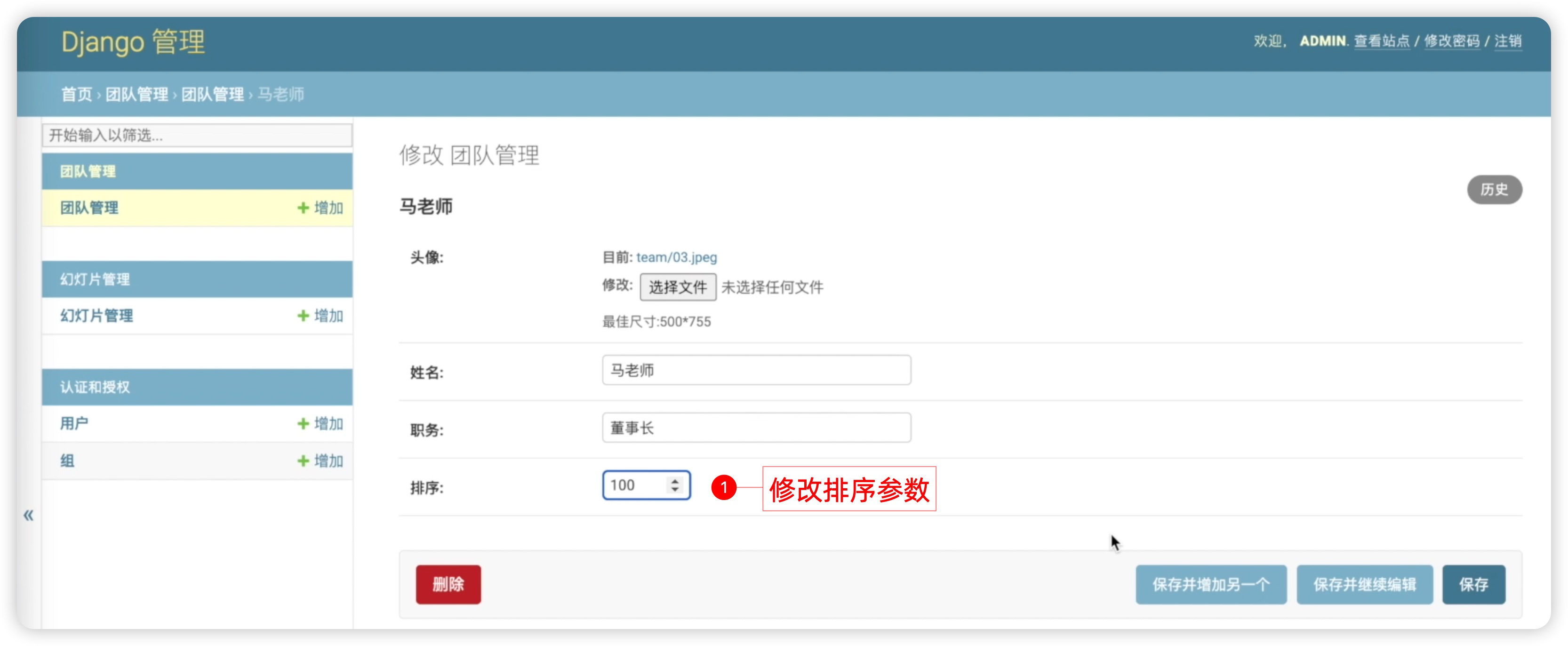Click the plus icon beside 幻灯片管理 增加

(303, 315)
